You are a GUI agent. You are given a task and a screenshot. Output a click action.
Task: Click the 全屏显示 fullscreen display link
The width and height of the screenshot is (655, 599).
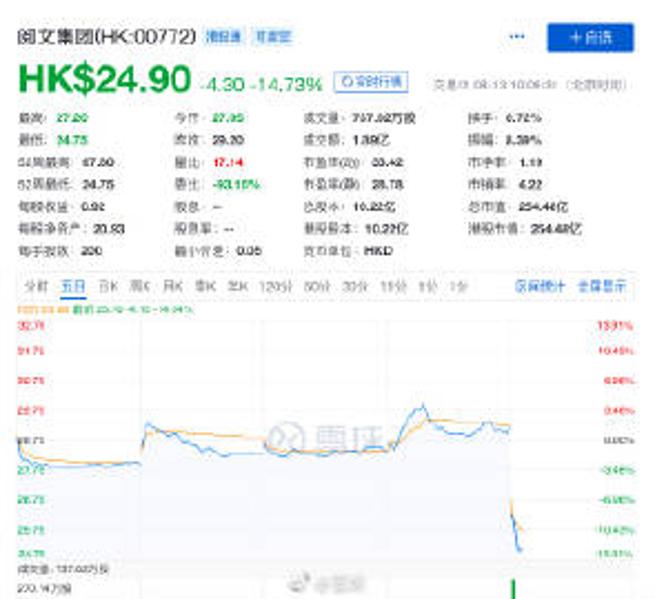[x=600, y=286]
